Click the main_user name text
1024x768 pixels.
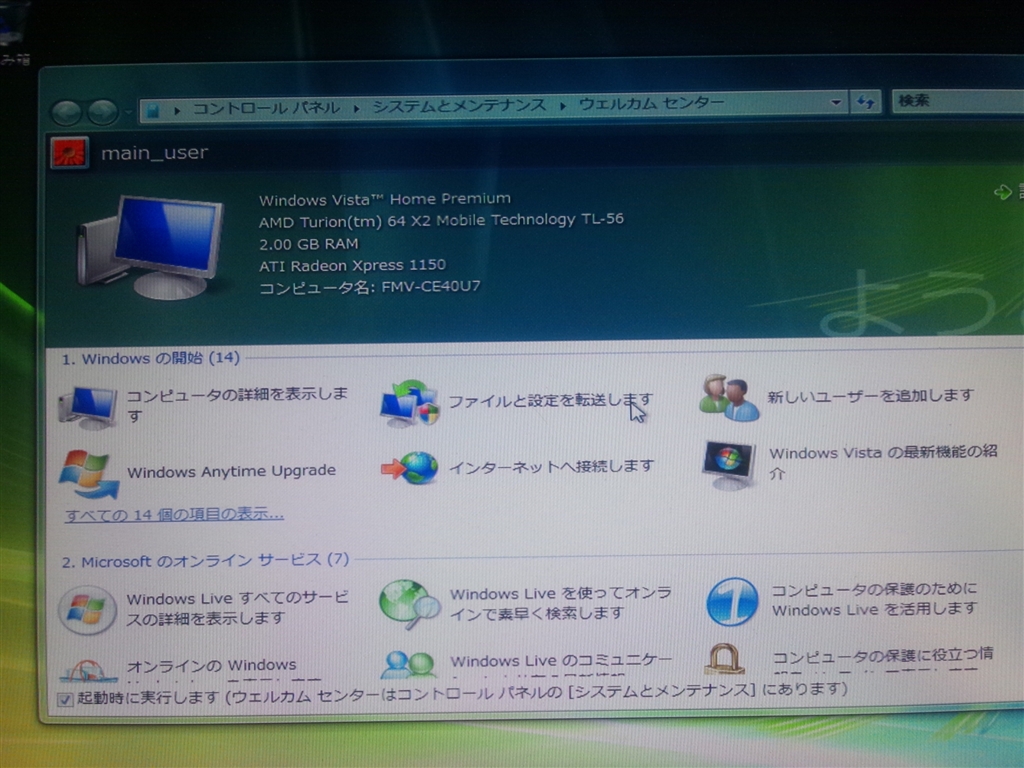pyautogui.click(x=154, y=153)
